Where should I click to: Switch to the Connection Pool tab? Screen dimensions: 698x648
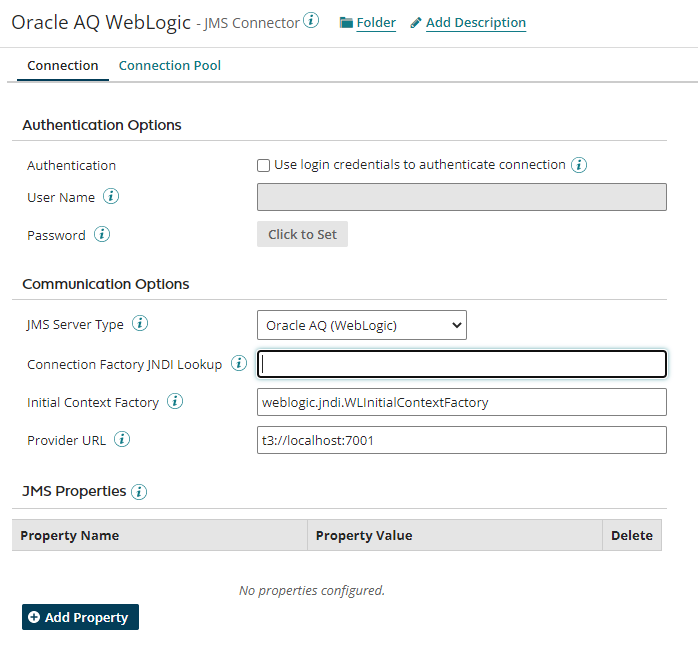pos(170,66)
